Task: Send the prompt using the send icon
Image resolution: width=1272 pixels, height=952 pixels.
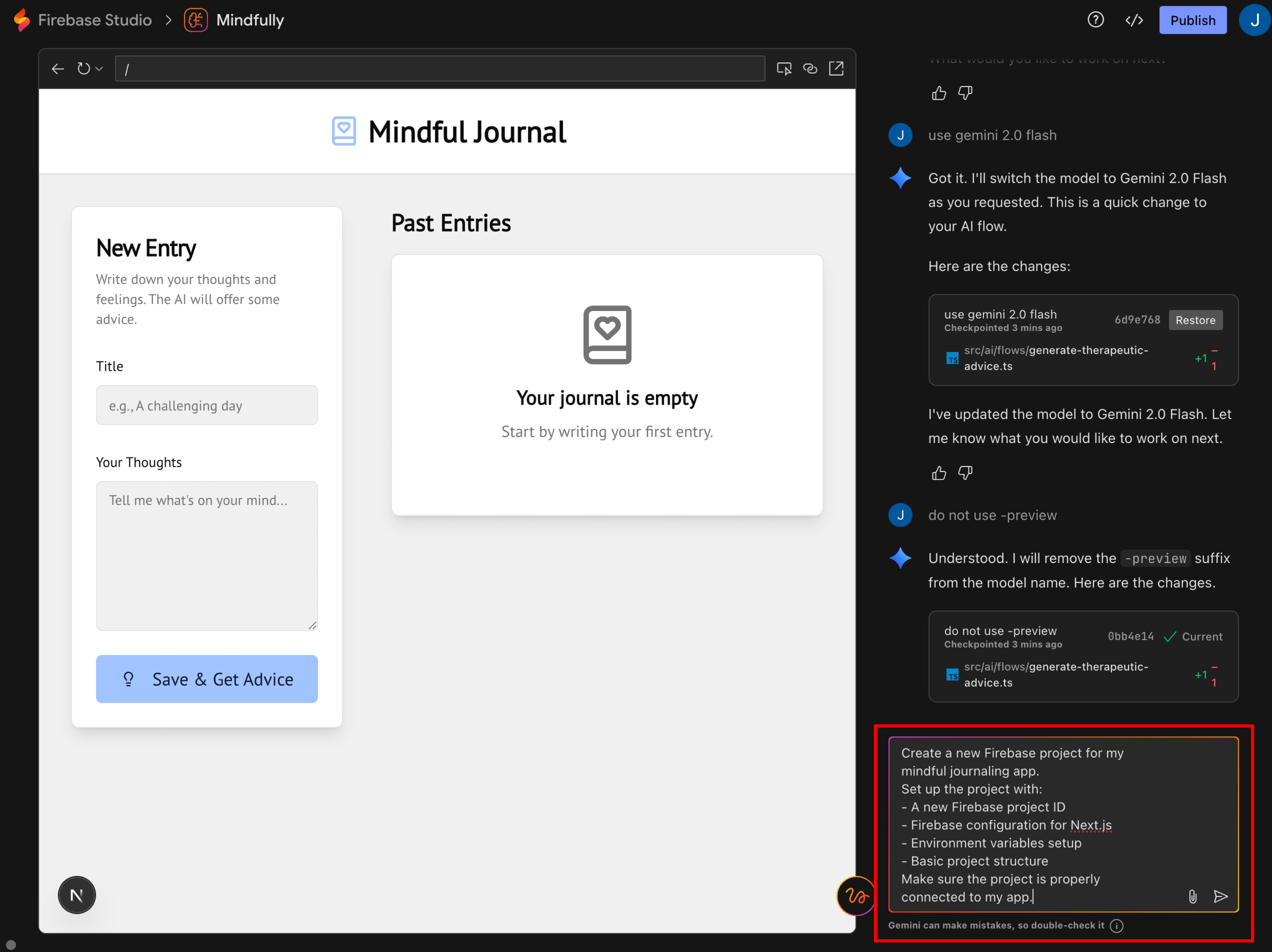Action: click(x=1221, y=897)
